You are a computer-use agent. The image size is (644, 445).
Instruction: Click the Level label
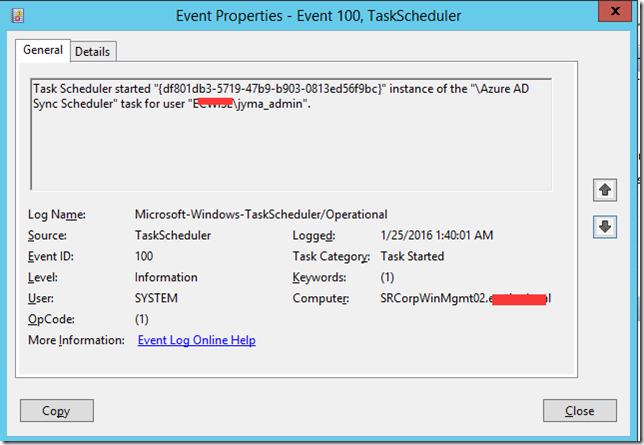click(43, 277)
